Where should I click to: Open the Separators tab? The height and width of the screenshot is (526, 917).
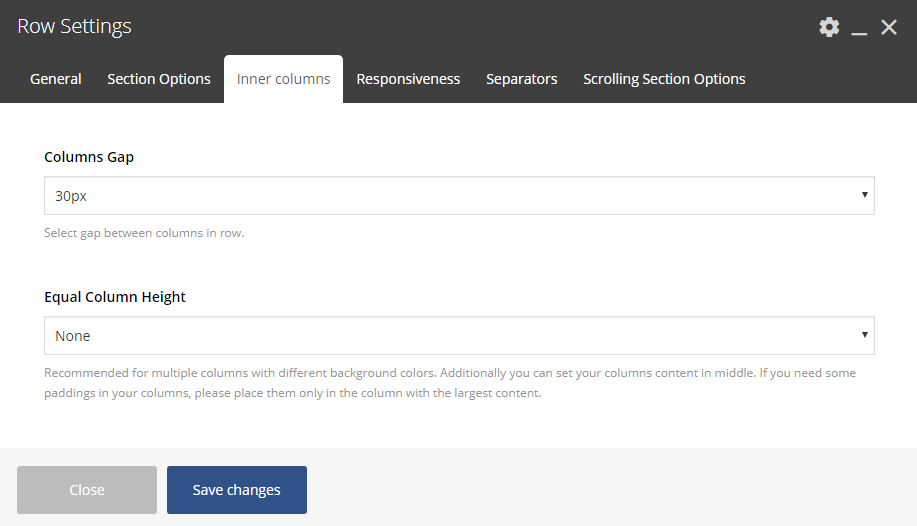521,79
